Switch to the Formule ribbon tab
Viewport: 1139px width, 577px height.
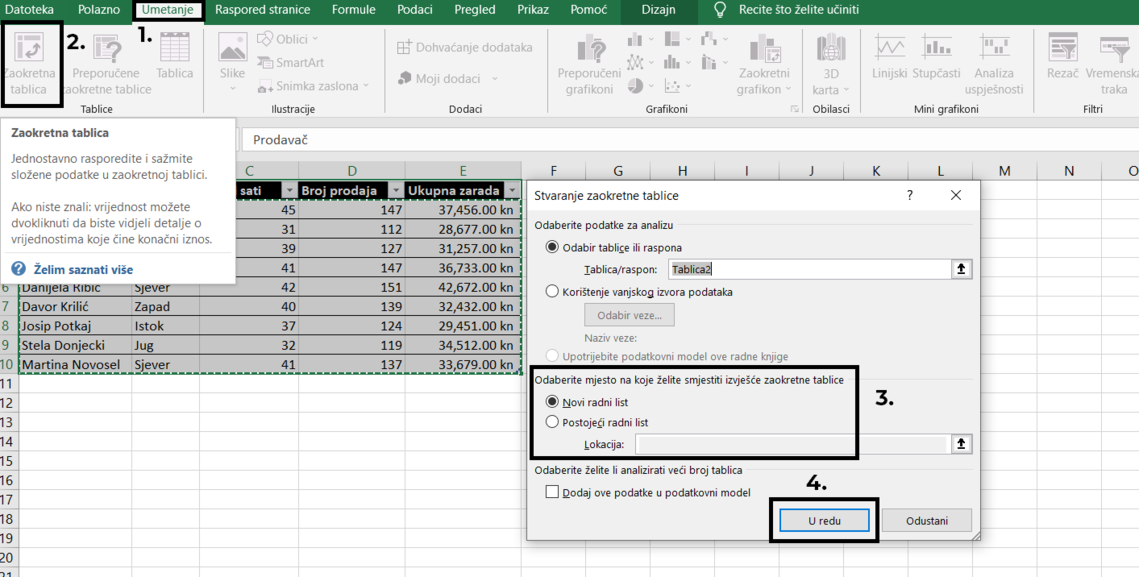click(353, 10)
